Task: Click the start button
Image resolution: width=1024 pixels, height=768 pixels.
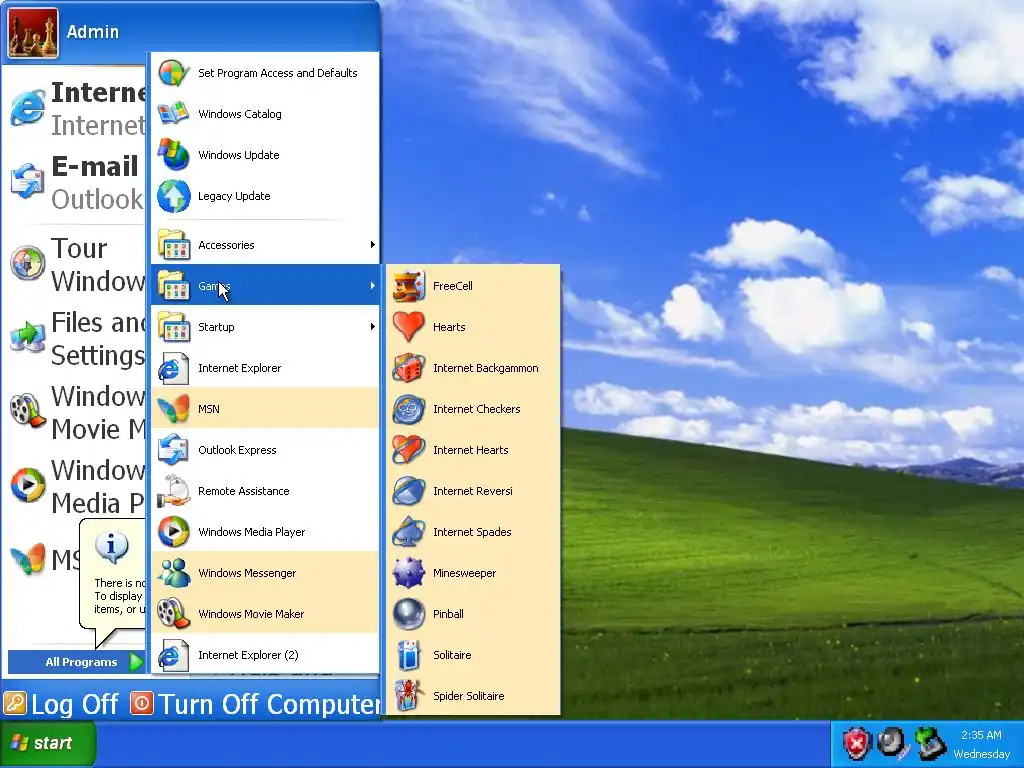Action: point(48,743)
